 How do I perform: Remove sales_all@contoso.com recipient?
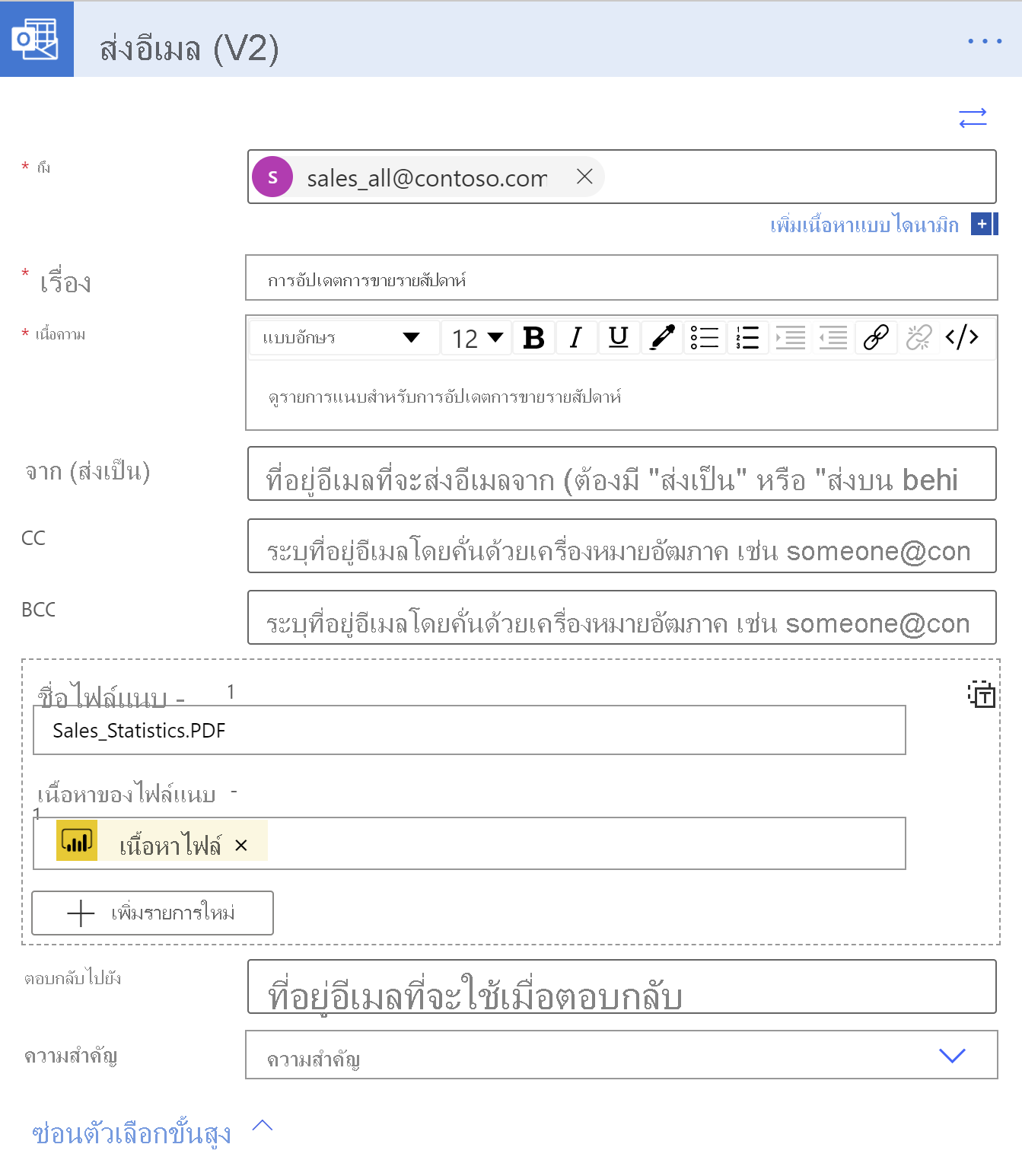584,177
